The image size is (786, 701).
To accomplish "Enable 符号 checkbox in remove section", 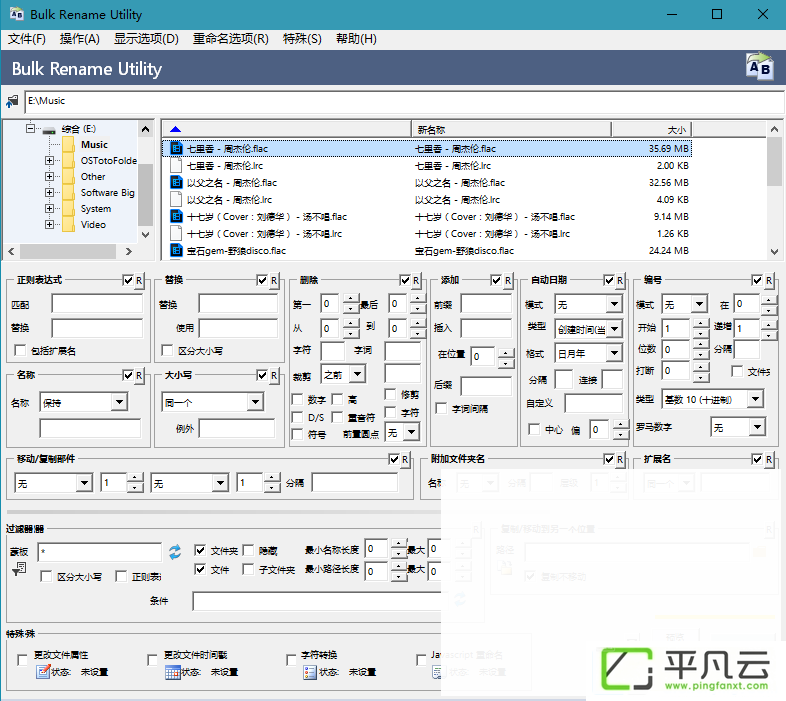I will (x=297, y=434).
